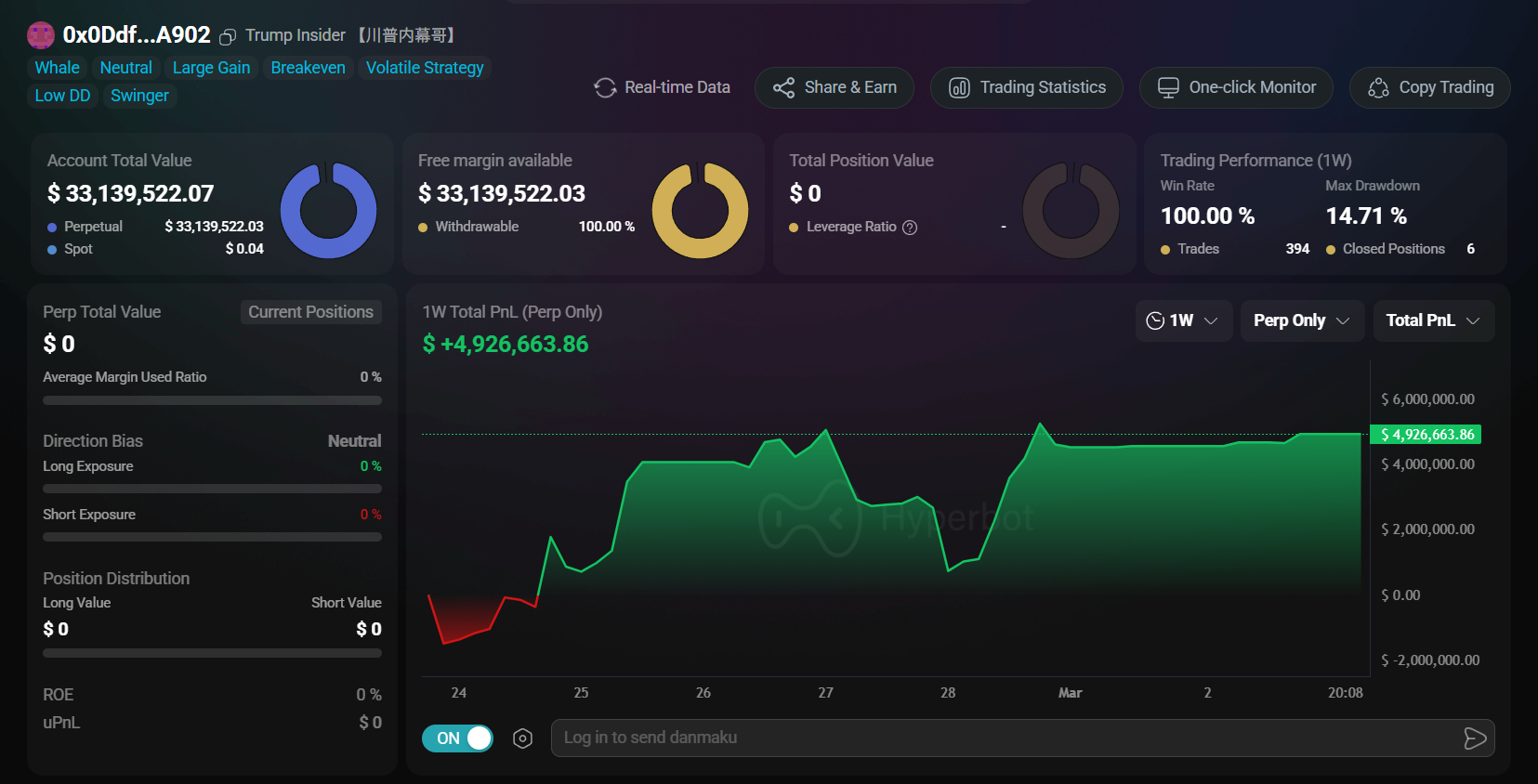Click the wallet avatar icon

pyautogui.click(x=41, y=35)
